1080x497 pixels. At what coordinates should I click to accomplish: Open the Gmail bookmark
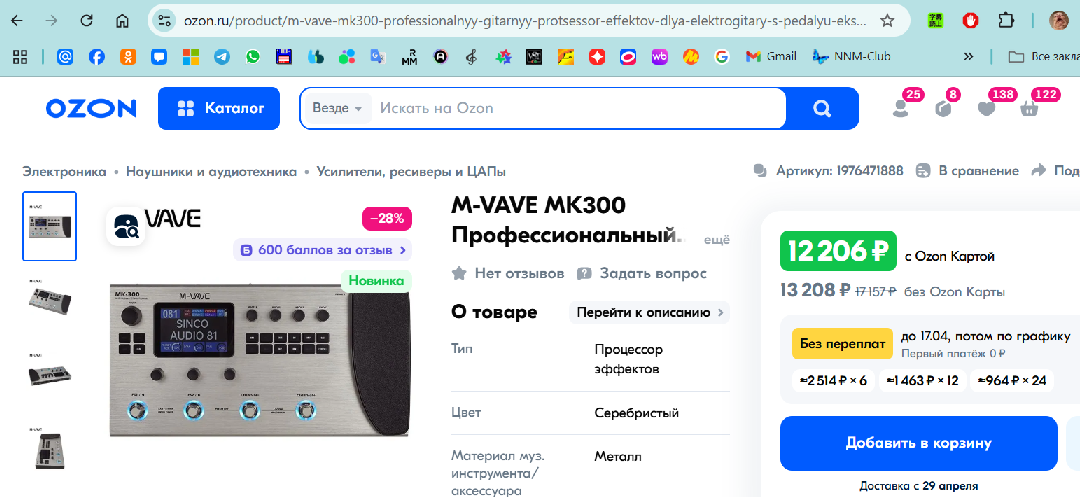point(771,57)
